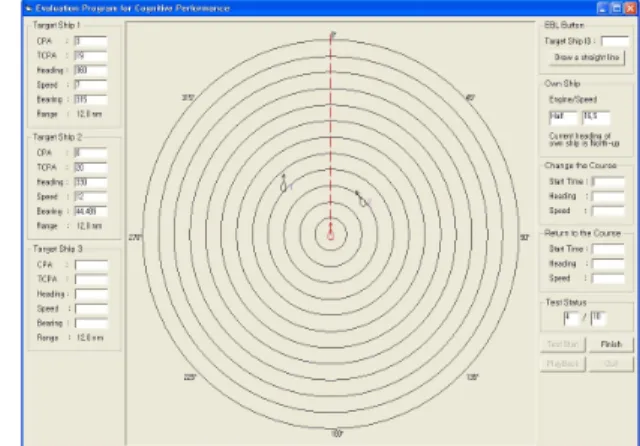Click Change the Course Speed field
The height and width of the screenshot is (446, 640).
click(x=608, y=211)
